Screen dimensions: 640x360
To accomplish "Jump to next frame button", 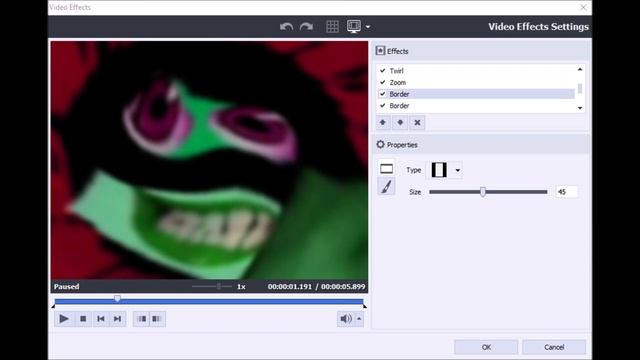I will pos(118,319).
